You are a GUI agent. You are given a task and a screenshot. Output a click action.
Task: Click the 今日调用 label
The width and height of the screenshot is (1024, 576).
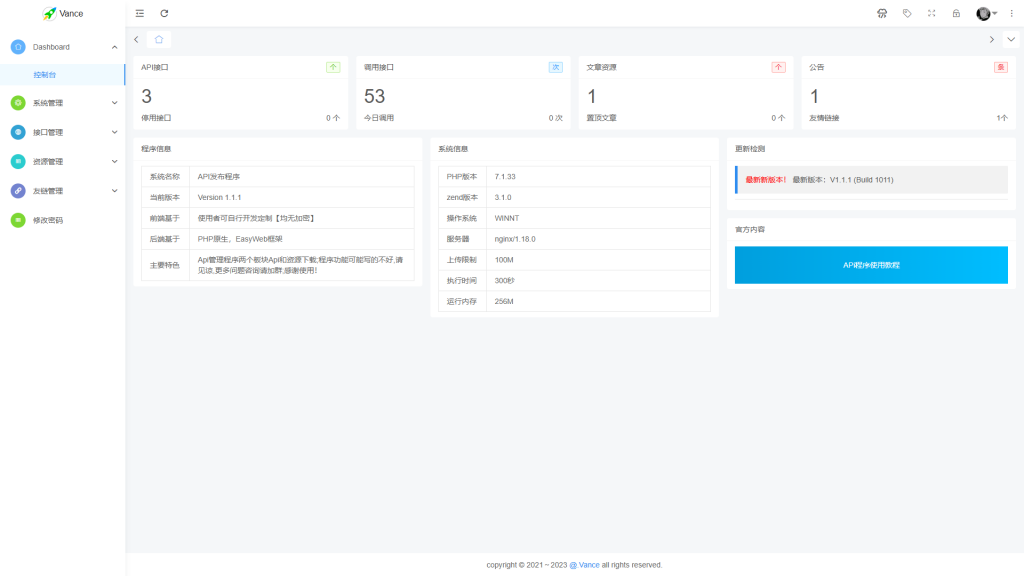[379, 118]
